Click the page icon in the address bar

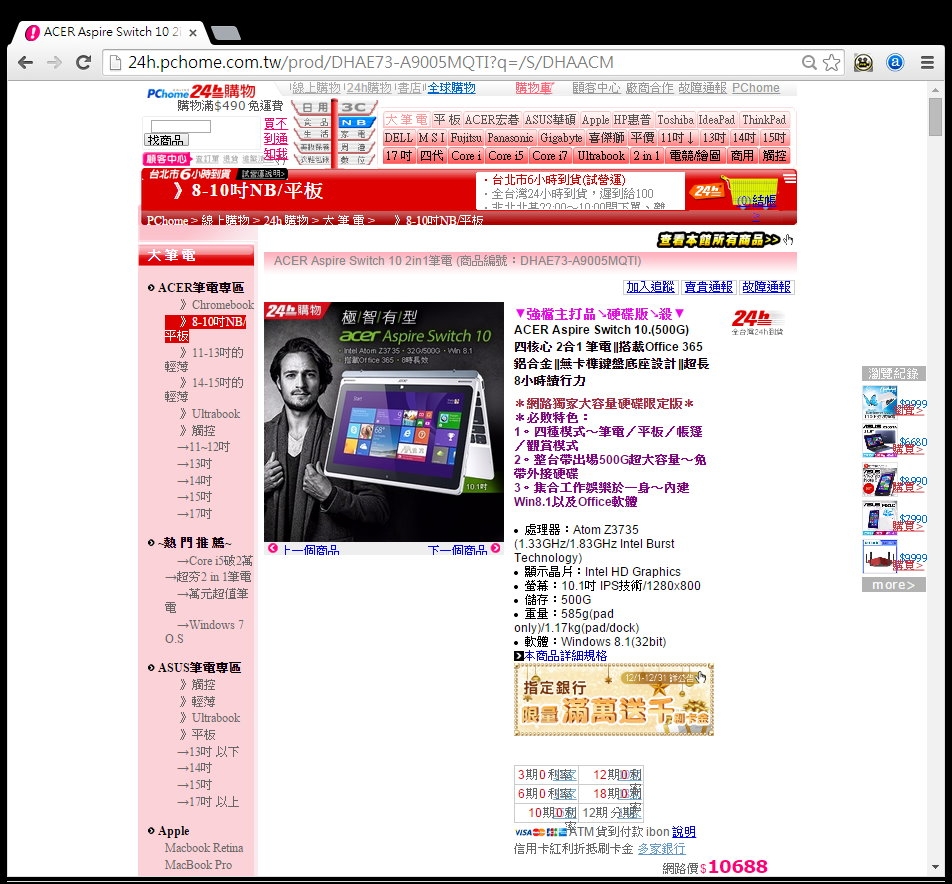115,62
